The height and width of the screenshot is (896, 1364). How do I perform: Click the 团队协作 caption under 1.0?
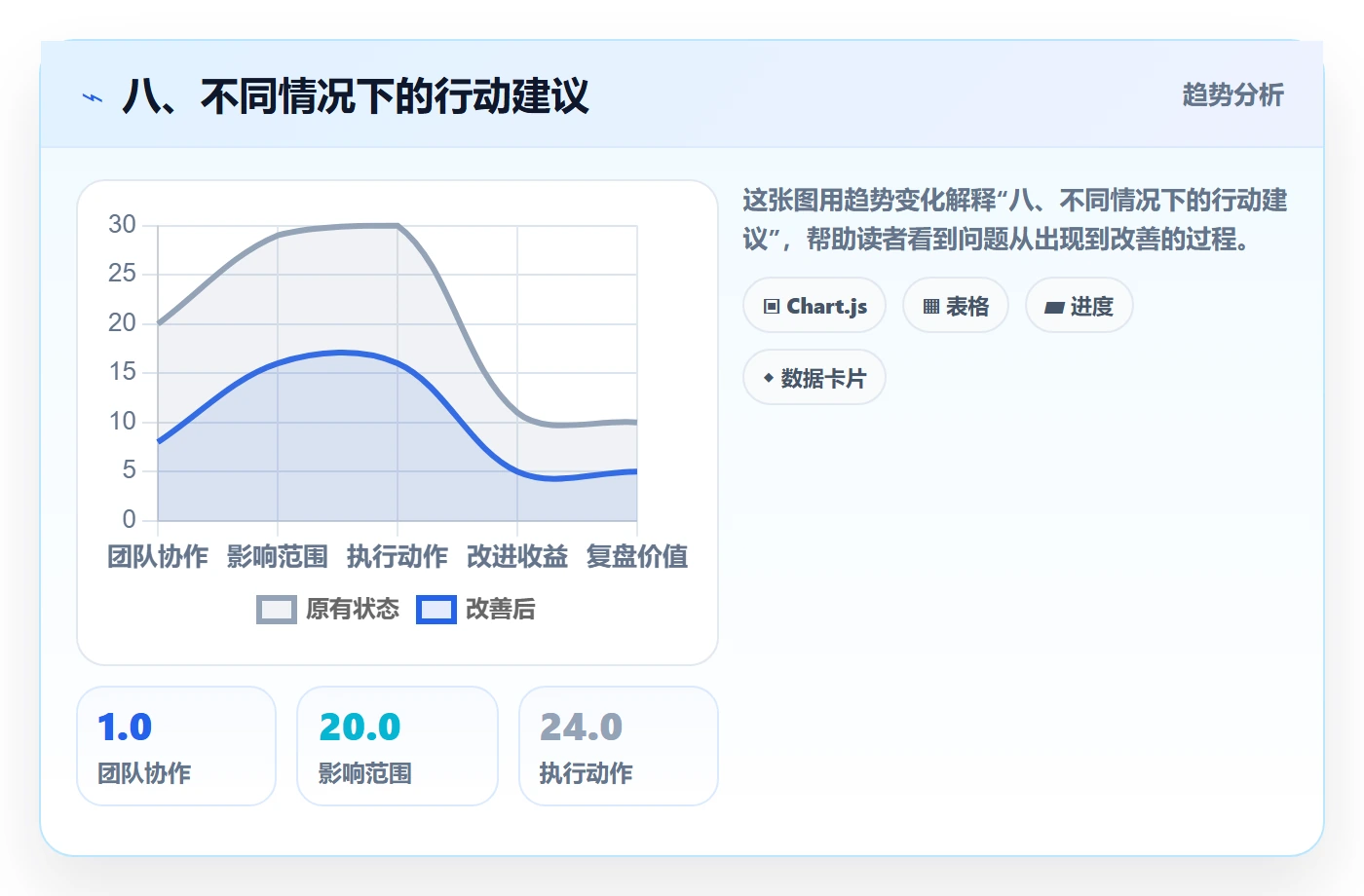click(x=144, y=773)
